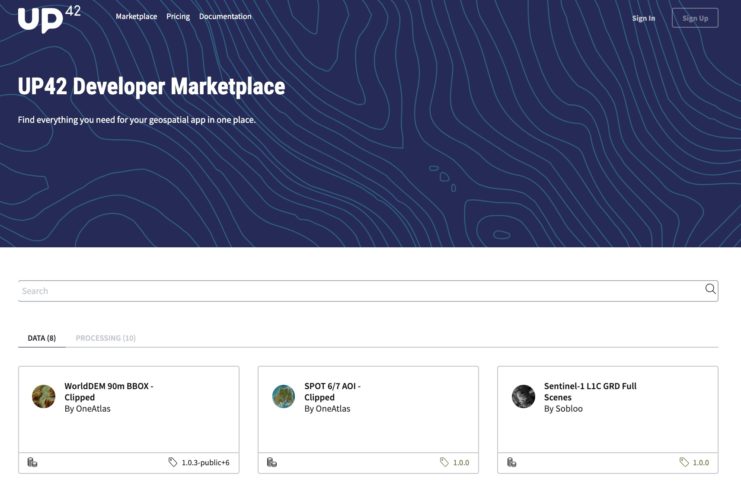Click the Sign Up button
The height and width of the screenshot is (486, 741).
(695, 18)
